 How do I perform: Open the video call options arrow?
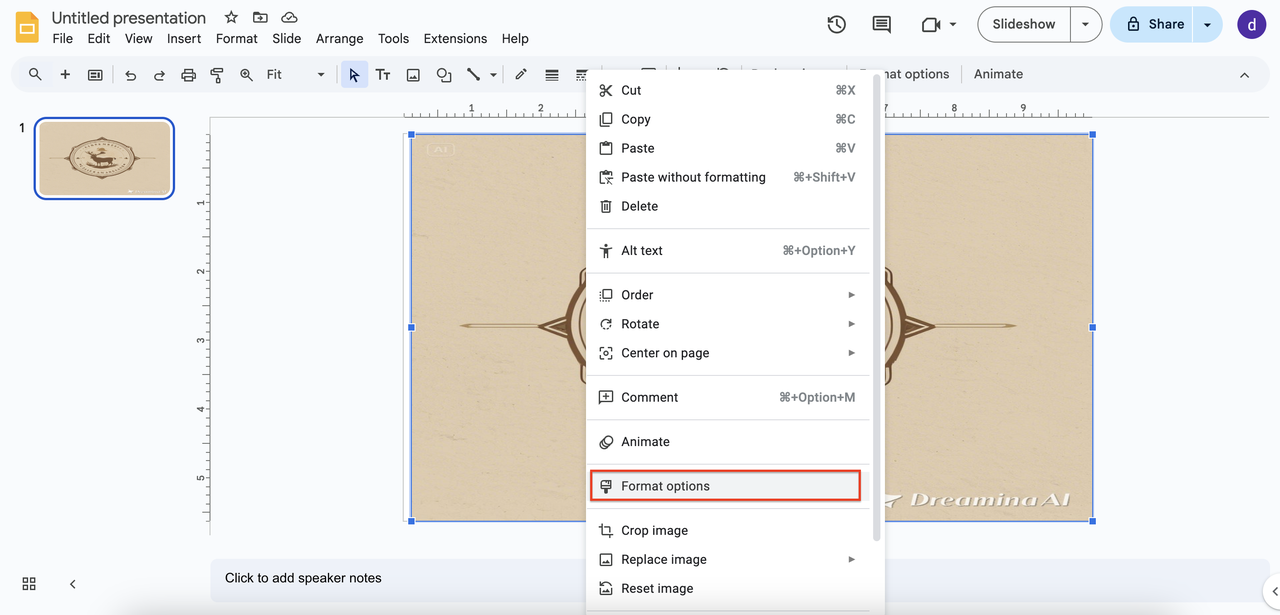[x=953, y=24]
